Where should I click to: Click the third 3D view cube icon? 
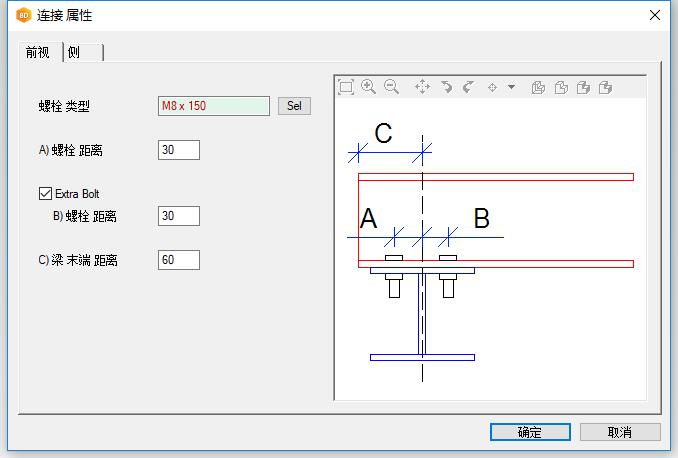tap(583, 87)
